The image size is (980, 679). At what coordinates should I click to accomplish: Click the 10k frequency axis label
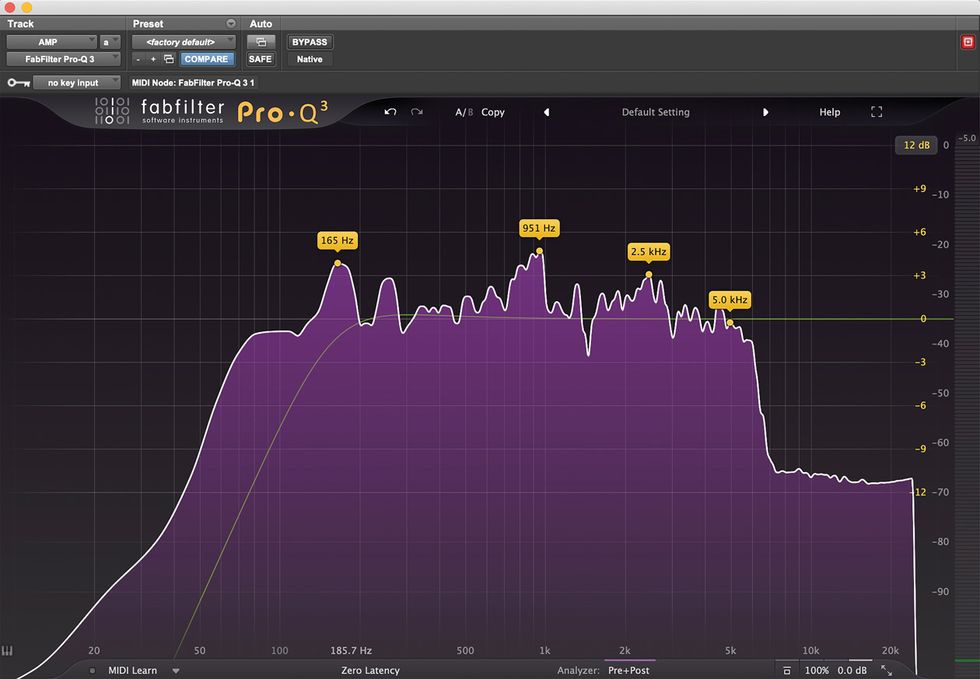(811, 650)
